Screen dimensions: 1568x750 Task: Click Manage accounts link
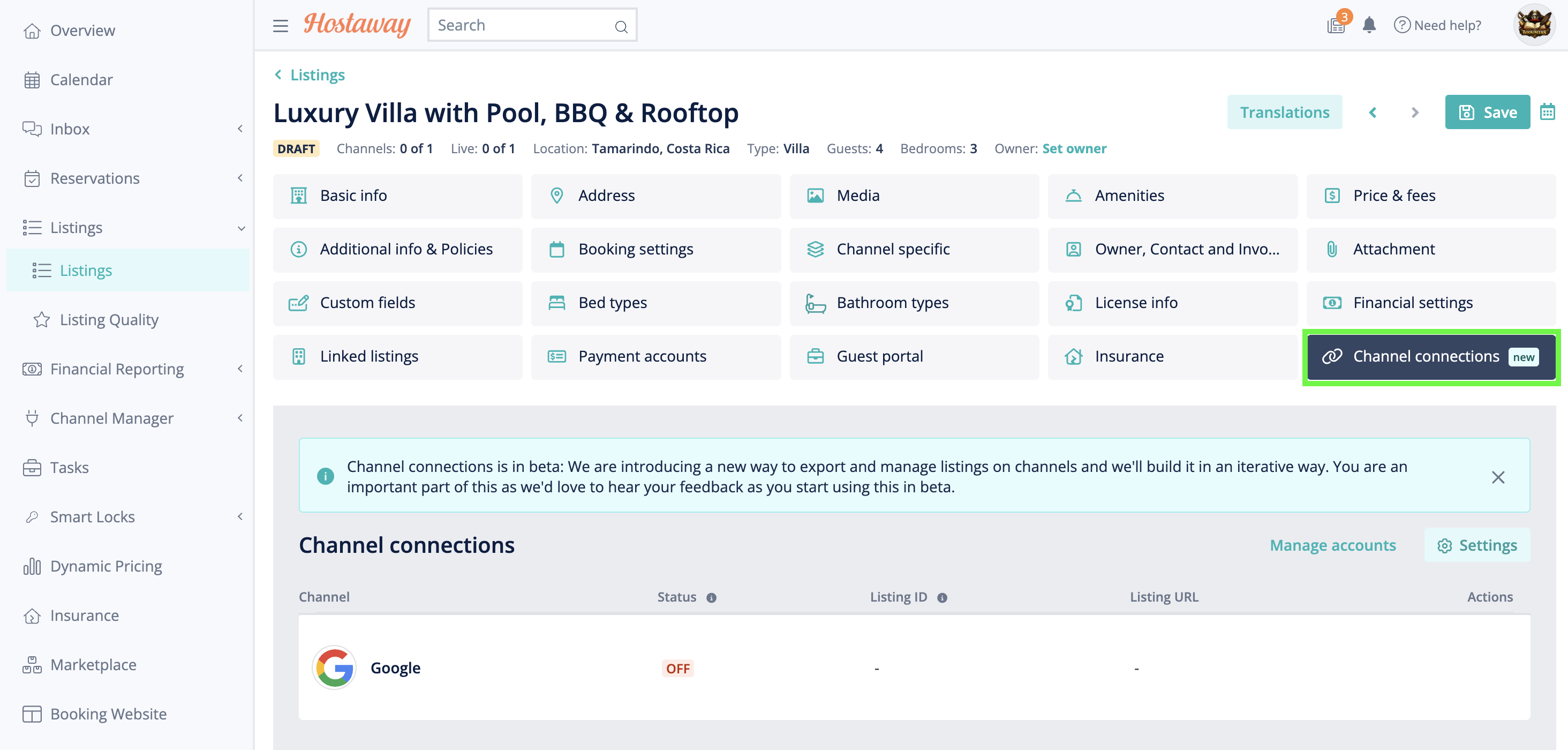1332,545
